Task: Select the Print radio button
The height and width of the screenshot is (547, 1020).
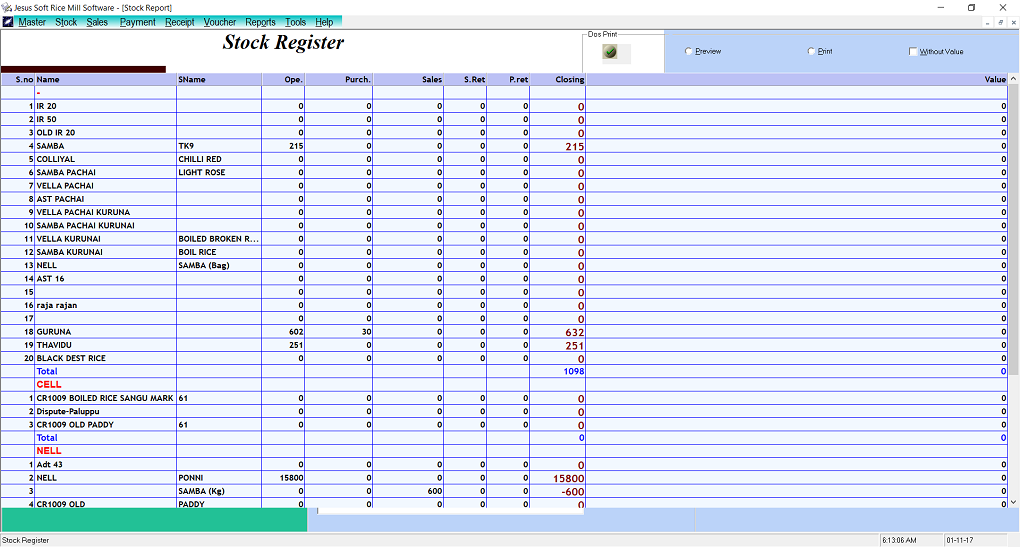Action: click(x=811, y=51)
